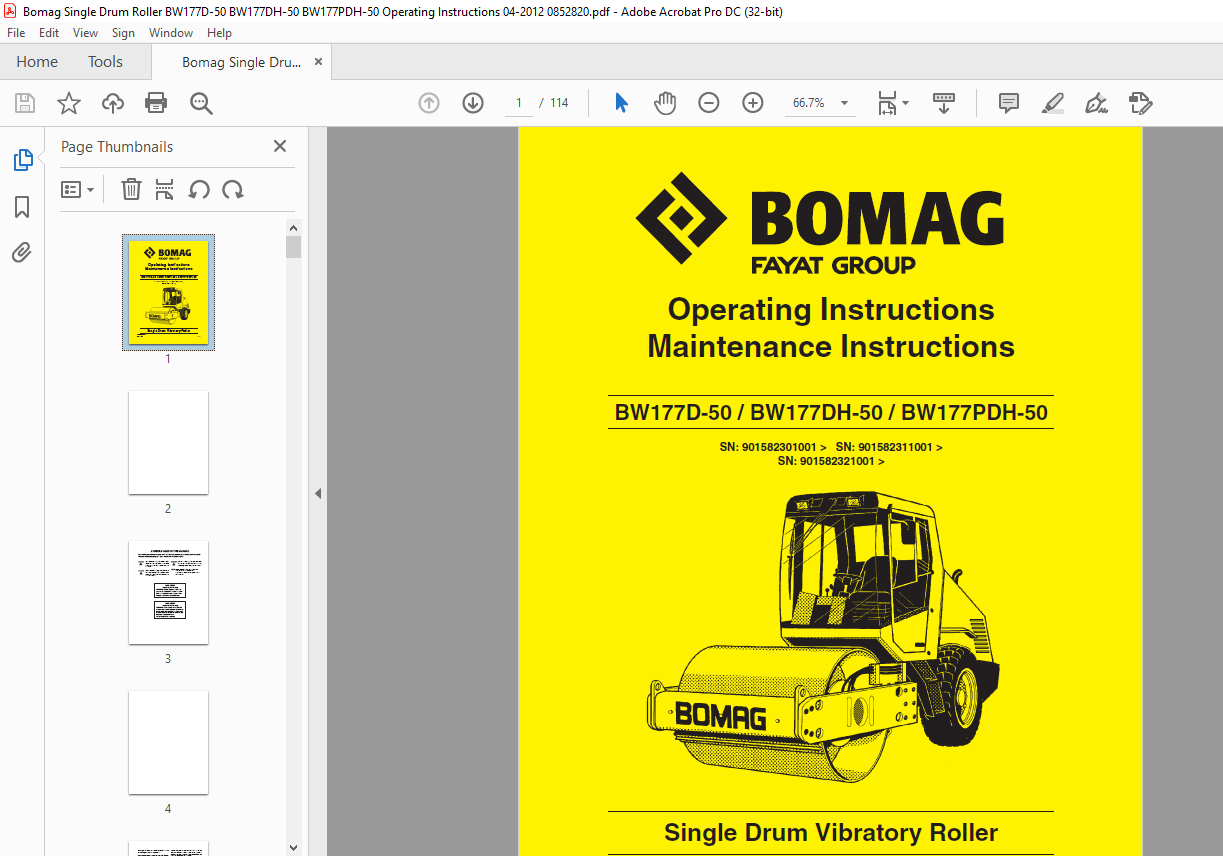Click the Save file icon

pos(25,103)
